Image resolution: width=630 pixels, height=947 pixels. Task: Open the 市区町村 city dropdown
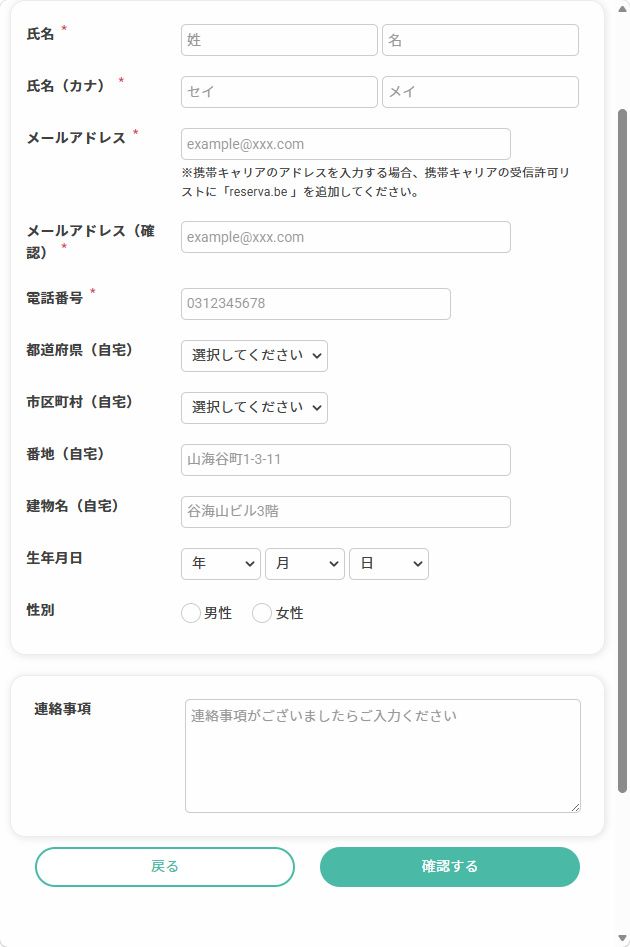click(x=254, y=408)
